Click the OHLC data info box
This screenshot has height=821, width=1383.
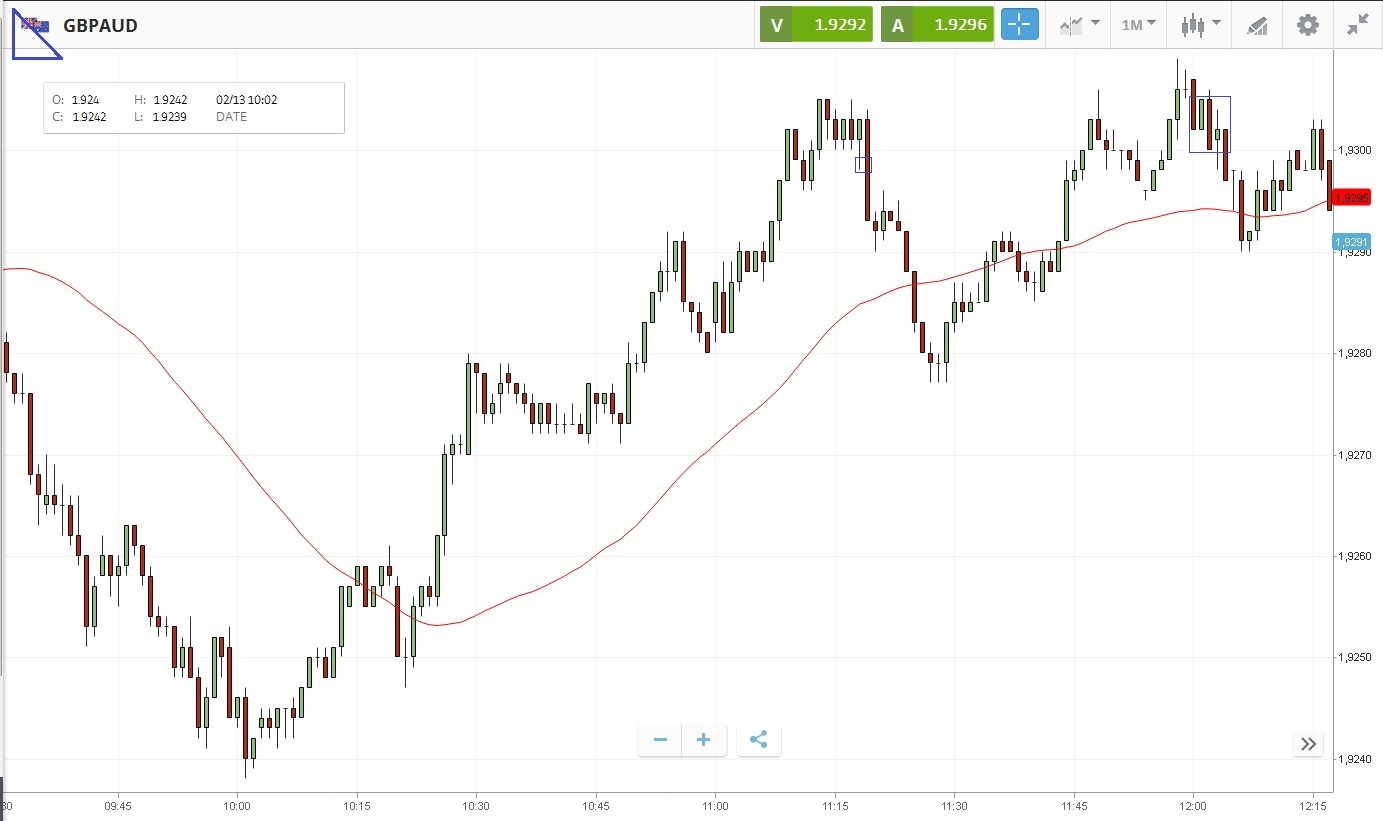pyautogui.click(x=194, y=108)
